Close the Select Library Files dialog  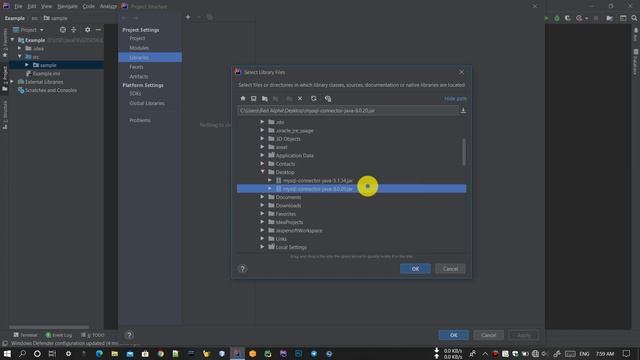[x=461, y=72]
